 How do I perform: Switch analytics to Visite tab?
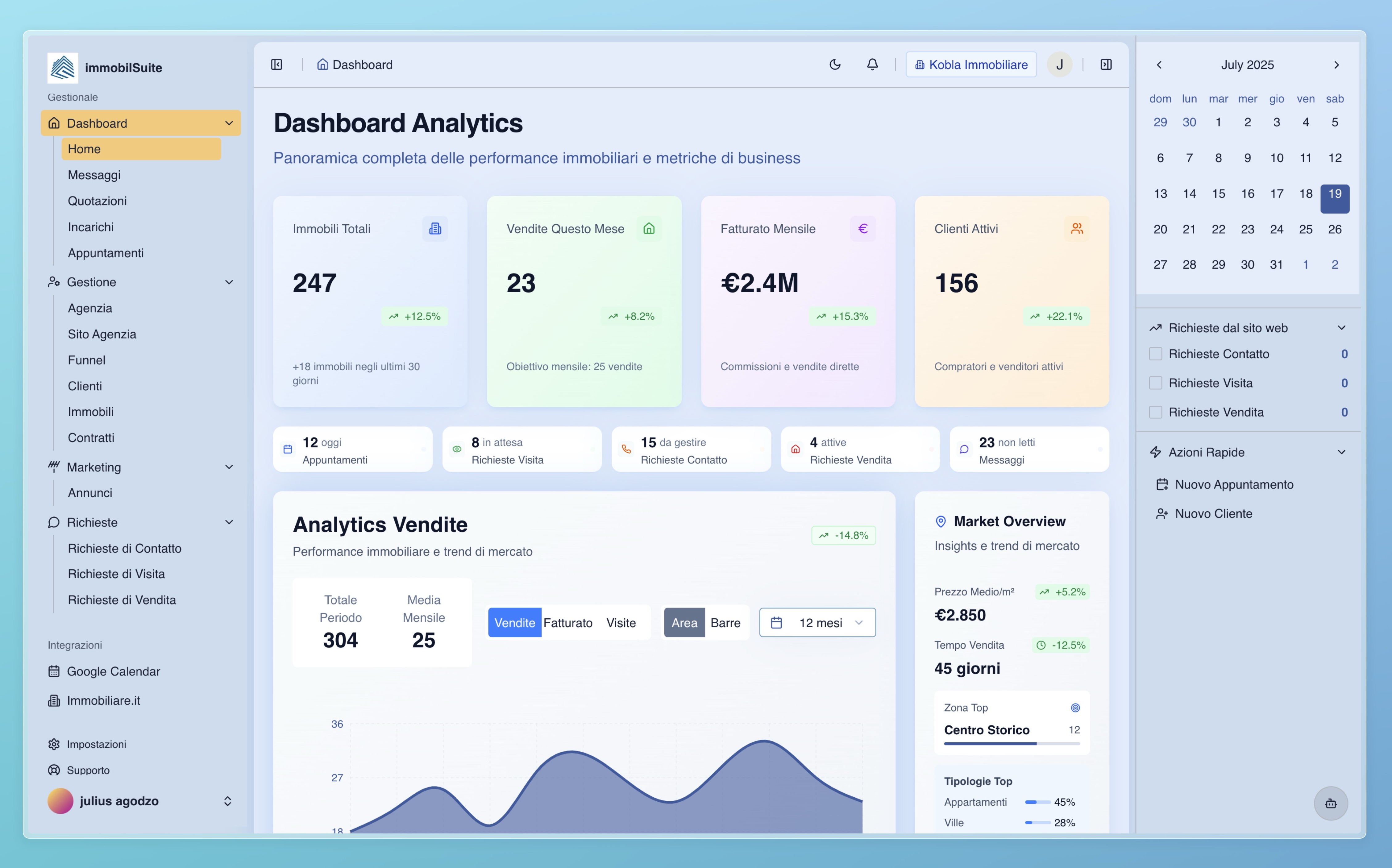tap(621, 622)
